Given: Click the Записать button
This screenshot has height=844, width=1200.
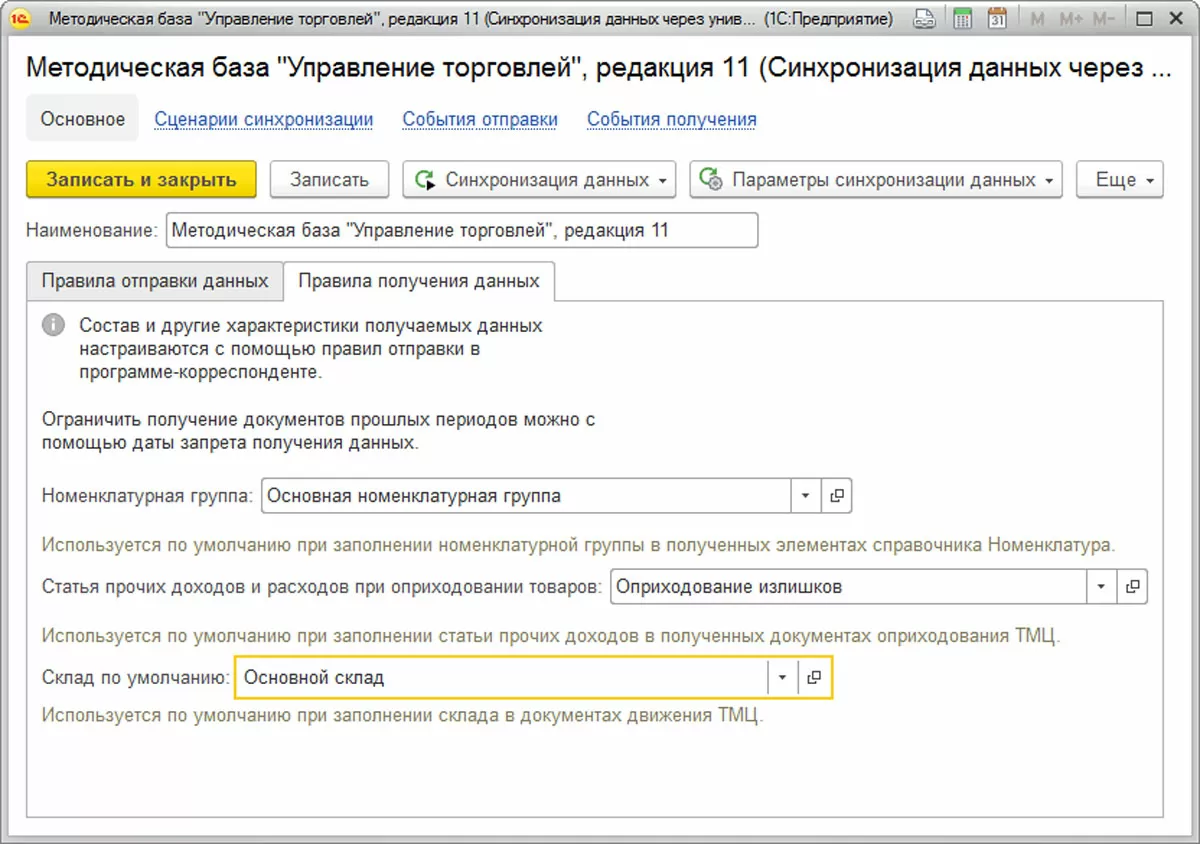Looking at the screenshot, I should 330,180.
